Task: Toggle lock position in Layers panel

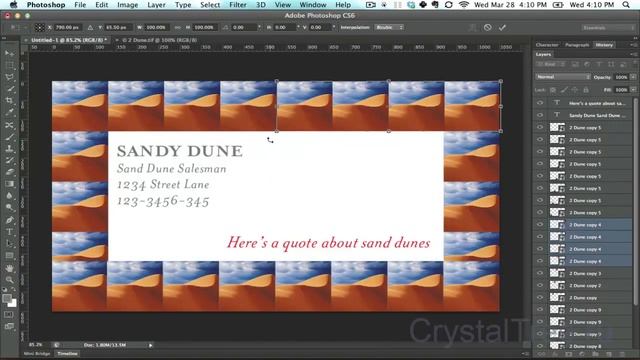Action: pos(575,90)
